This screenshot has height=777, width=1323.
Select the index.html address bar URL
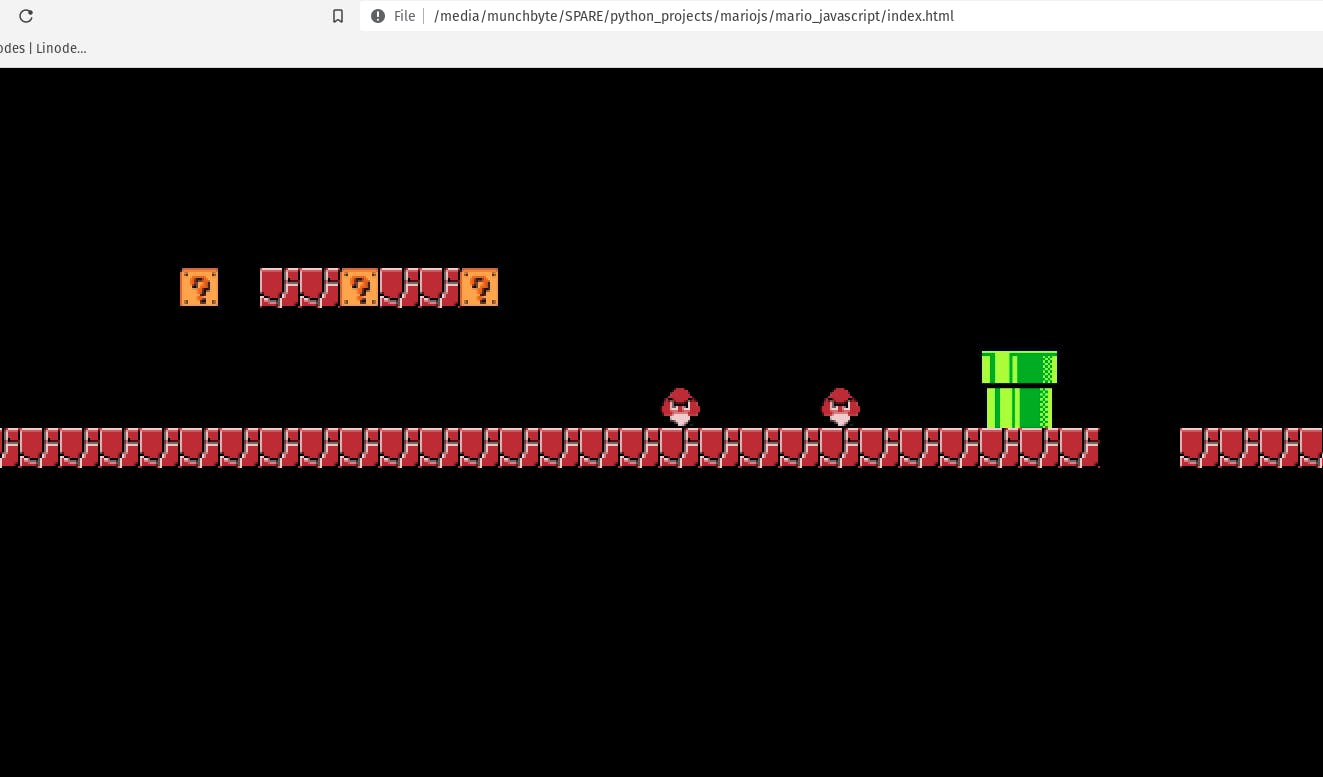pos(694,16)
